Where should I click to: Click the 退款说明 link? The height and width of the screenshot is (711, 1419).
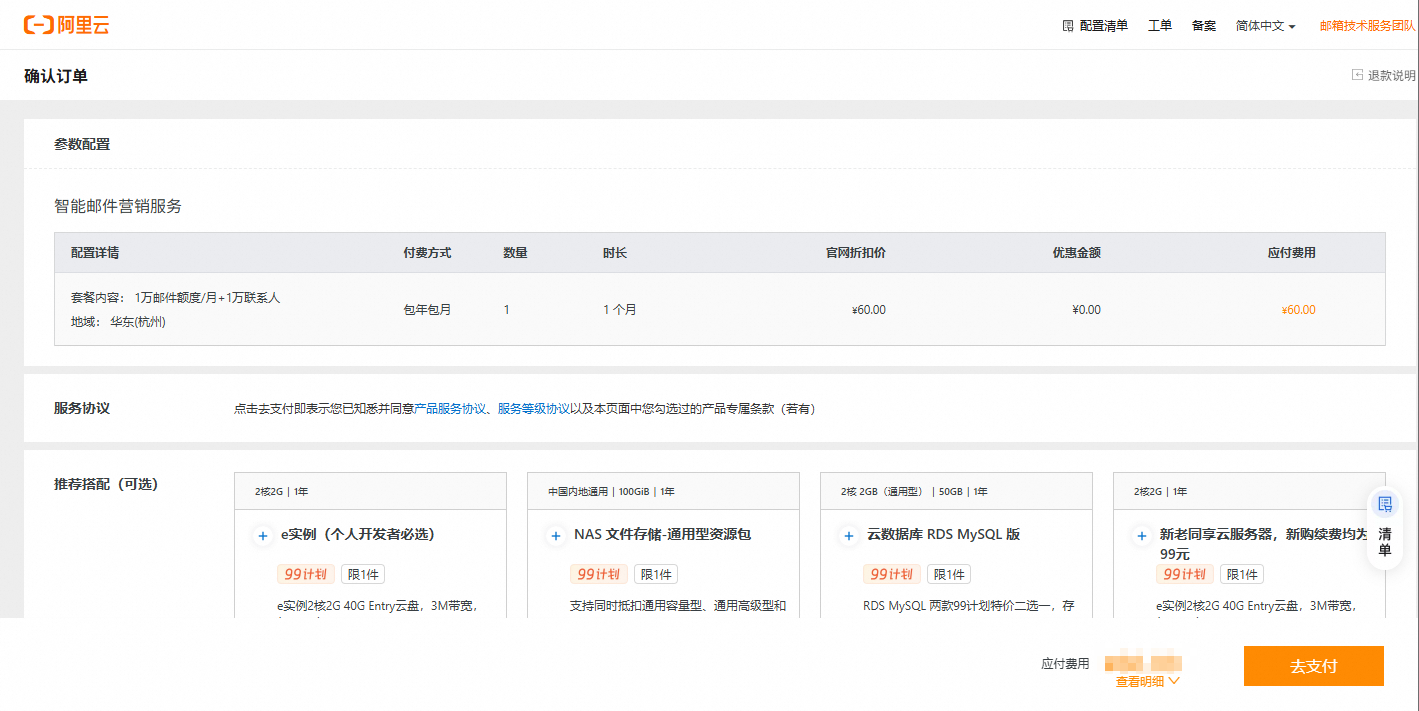pyautogui.click(x=1392, y=75)
